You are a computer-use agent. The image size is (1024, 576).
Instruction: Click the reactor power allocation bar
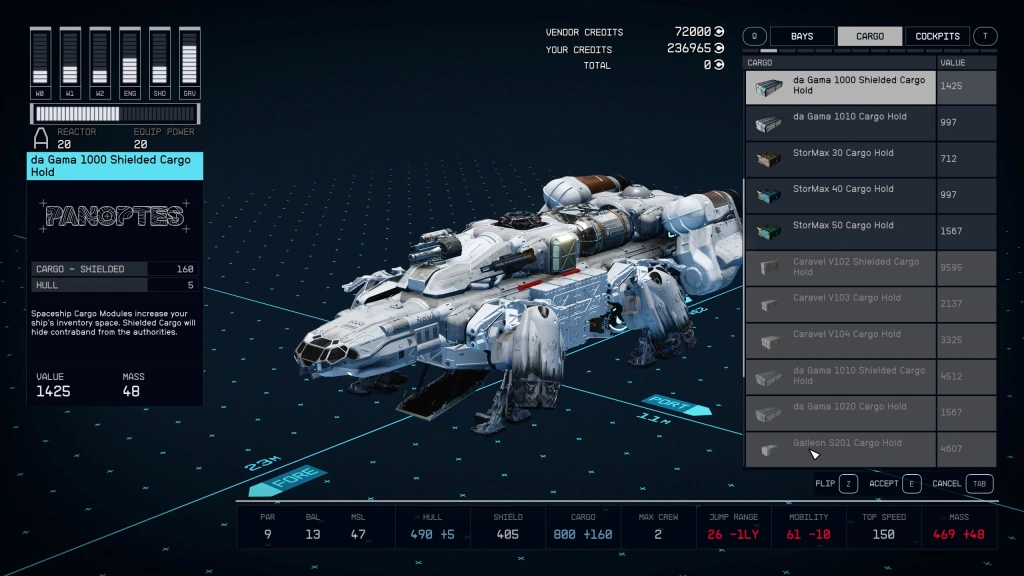pos(115,114)
